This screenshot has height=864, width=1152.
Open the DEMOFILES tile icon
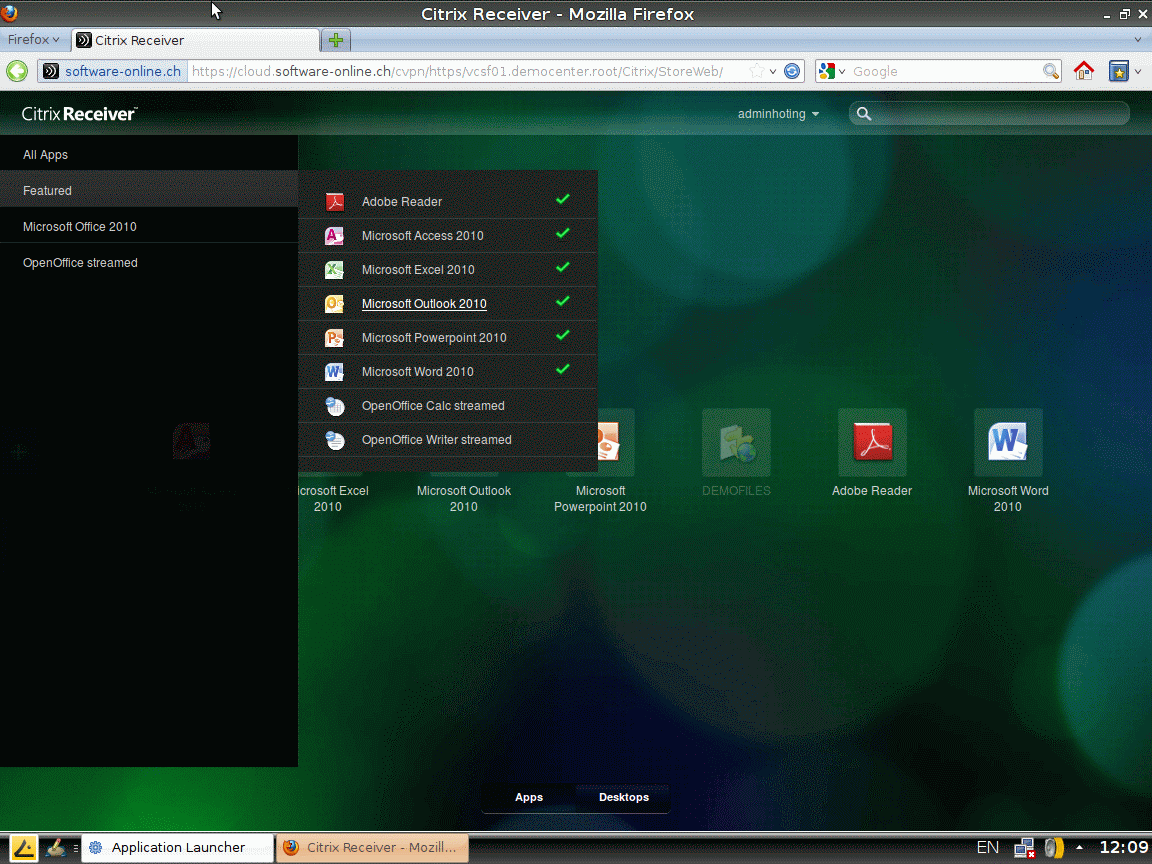point(736,442)
